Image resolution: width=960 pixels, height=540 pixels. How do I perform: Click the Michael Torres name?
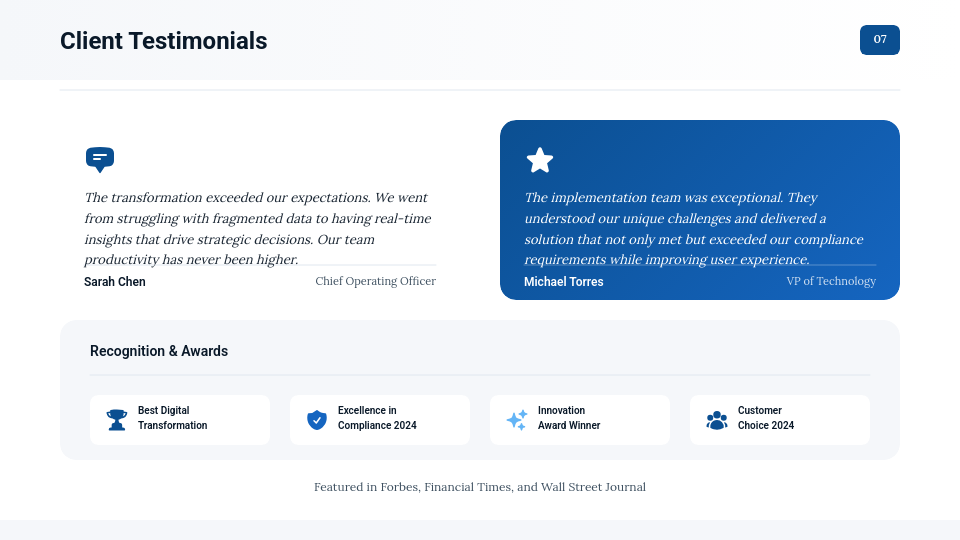564,282
